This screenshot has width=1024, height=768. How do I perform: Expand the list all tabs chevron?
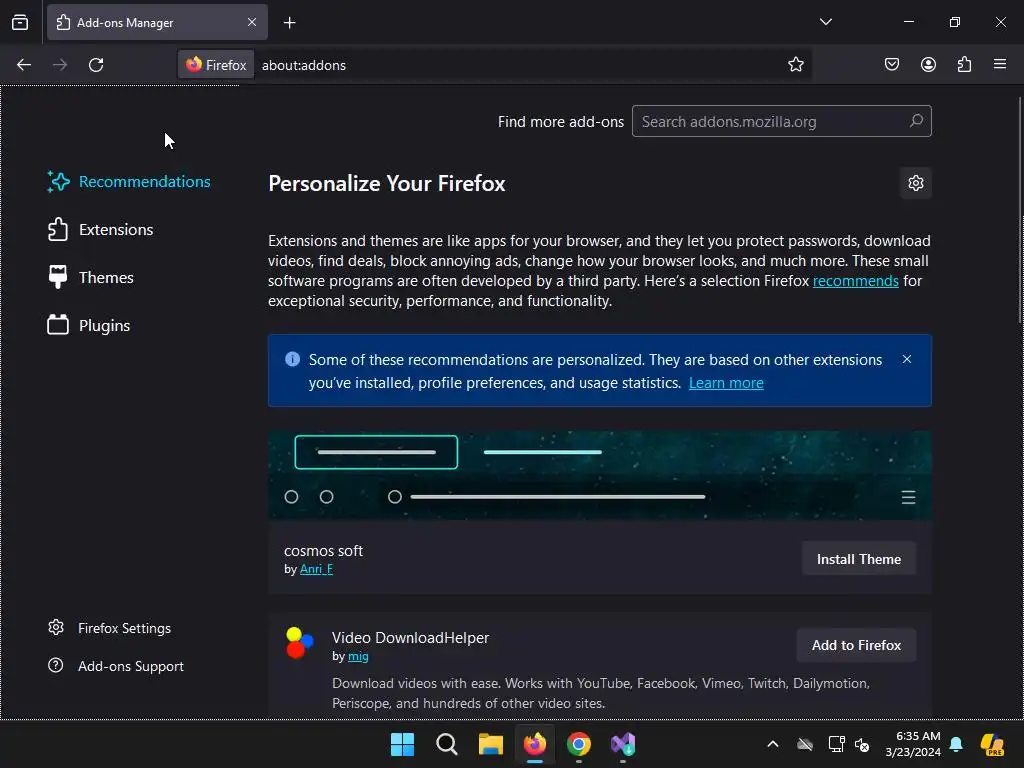pyautogui.click(x=825, y=22)
